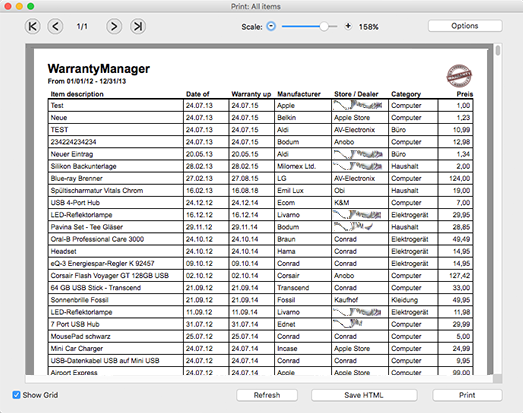Select the 'USB 4-Port Hub' entry
Image resolution: width=523 pixels, height=413 pixels.
point(116,203)
